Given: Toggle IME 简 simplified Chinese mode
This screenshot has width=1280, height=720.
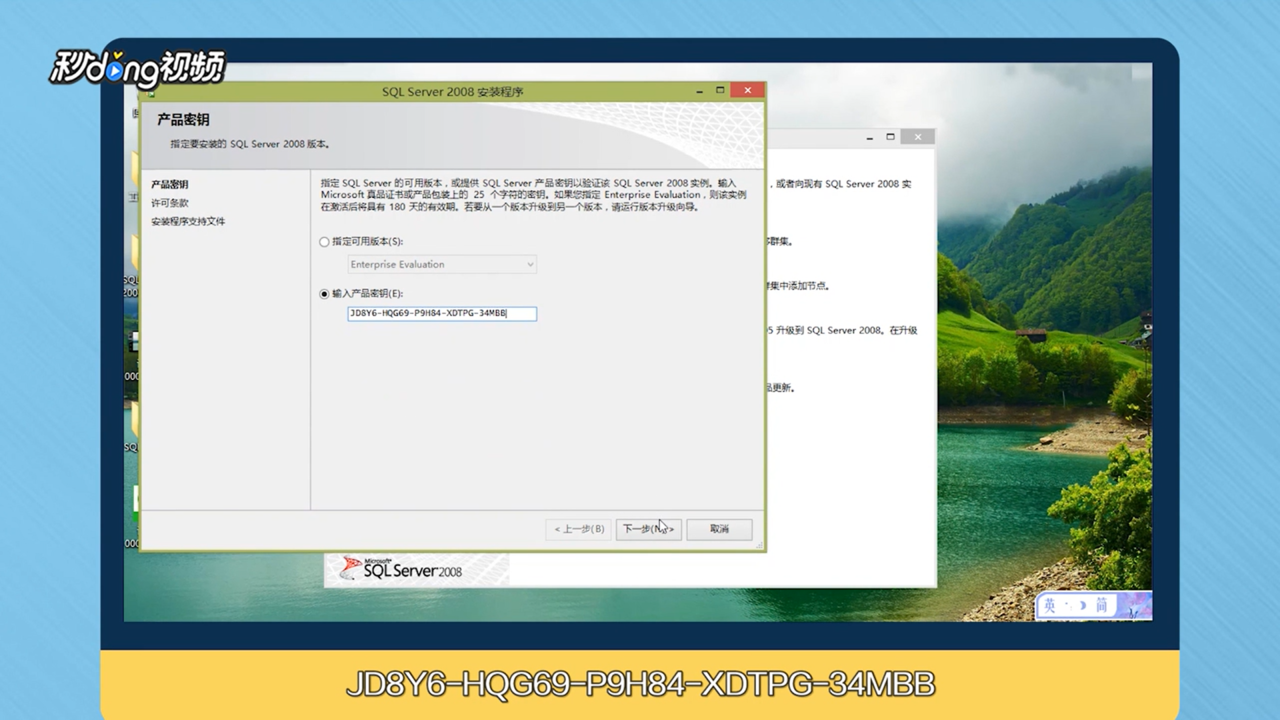Looking at the screenshot, I should click(1101, 606).
